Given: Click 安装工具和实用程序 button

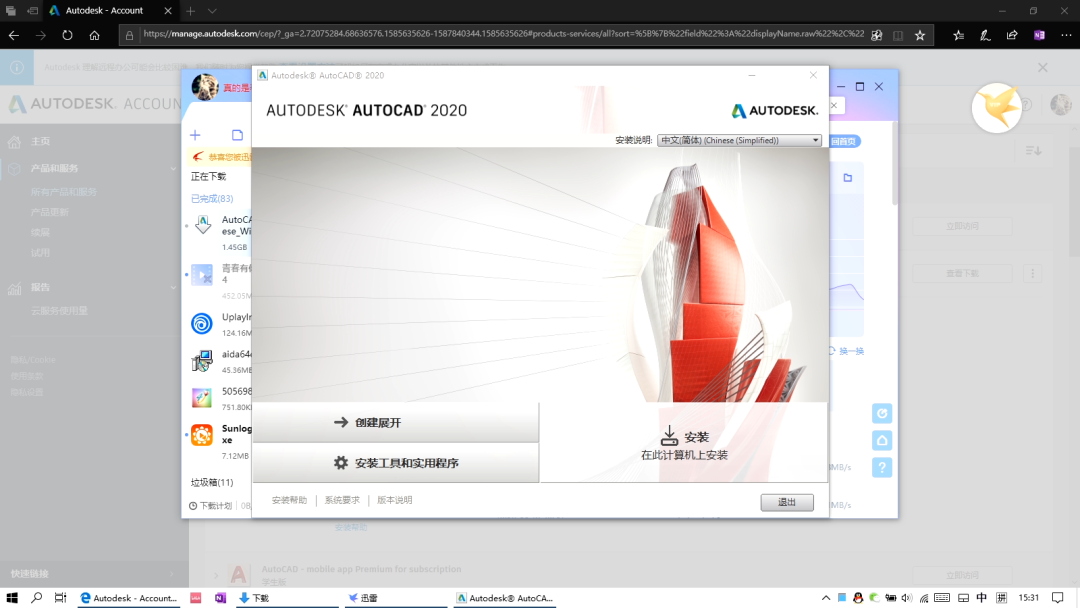Looking at the screenshot, I should coord(395,463).
